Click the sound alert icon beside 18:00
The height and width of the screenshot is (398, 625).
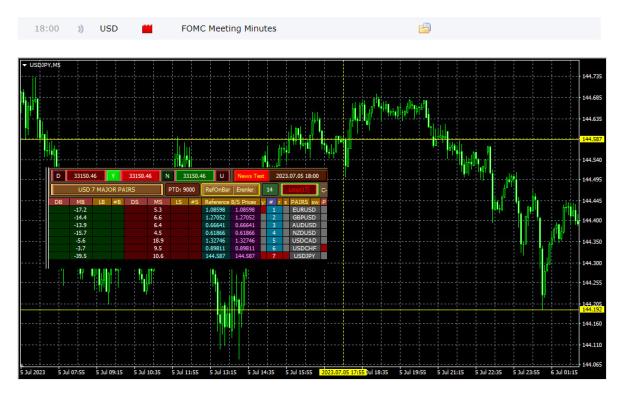point(81,29)
